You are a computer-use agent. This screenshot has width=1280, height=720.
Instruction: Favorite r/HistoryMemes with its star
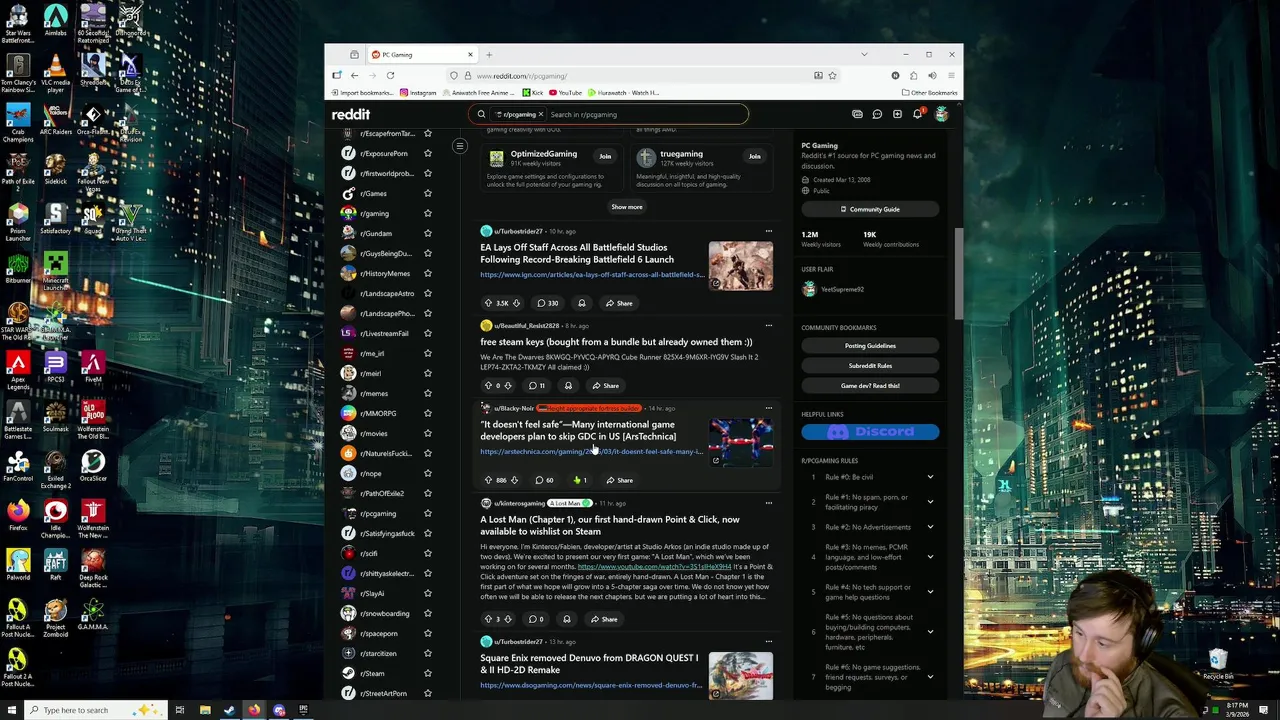(428, 273)
